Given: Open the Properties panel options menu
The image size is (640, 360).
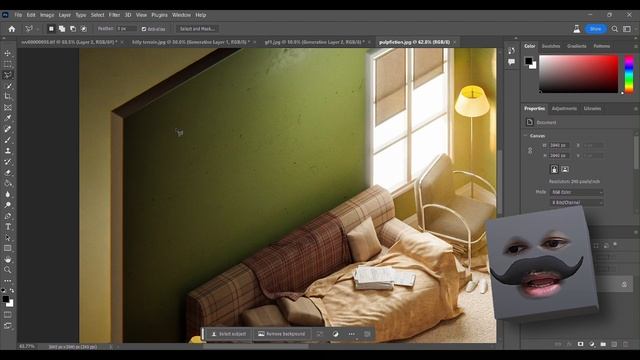Looking at the screenshot, I should tap(636, 109).
